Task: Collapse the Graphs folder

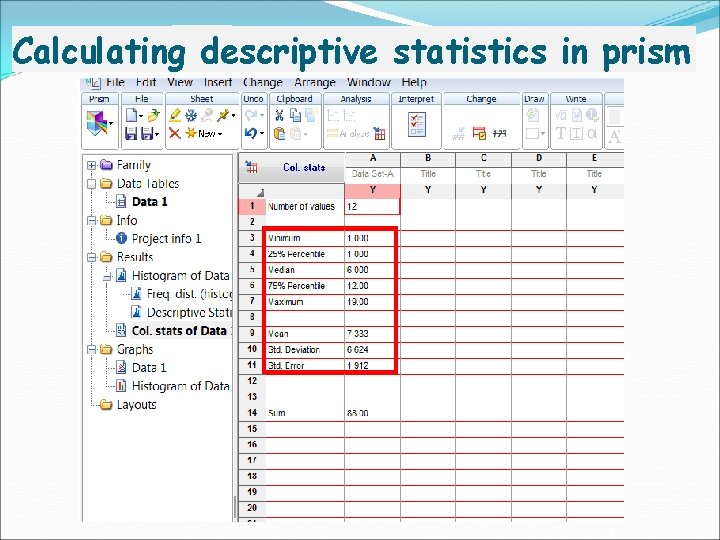Action: (x=91, y=349)
